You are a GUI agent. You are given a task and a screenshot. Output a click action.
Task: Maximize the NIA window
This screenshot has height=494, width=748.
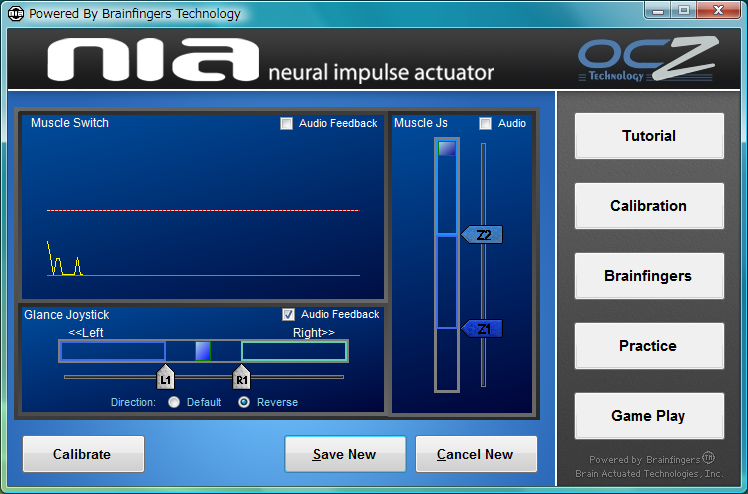pyautogui.click(x=684, y=10)
